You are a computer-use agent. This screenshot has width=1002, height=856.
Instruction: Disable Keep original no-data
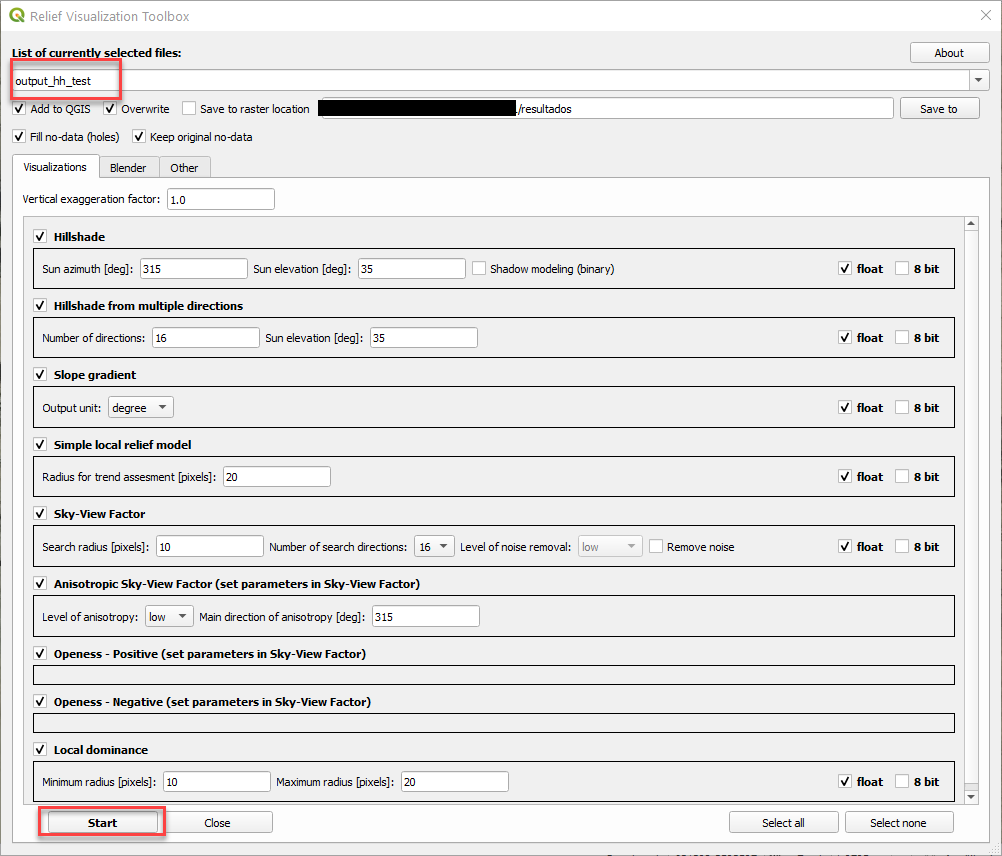pos(139,135)
